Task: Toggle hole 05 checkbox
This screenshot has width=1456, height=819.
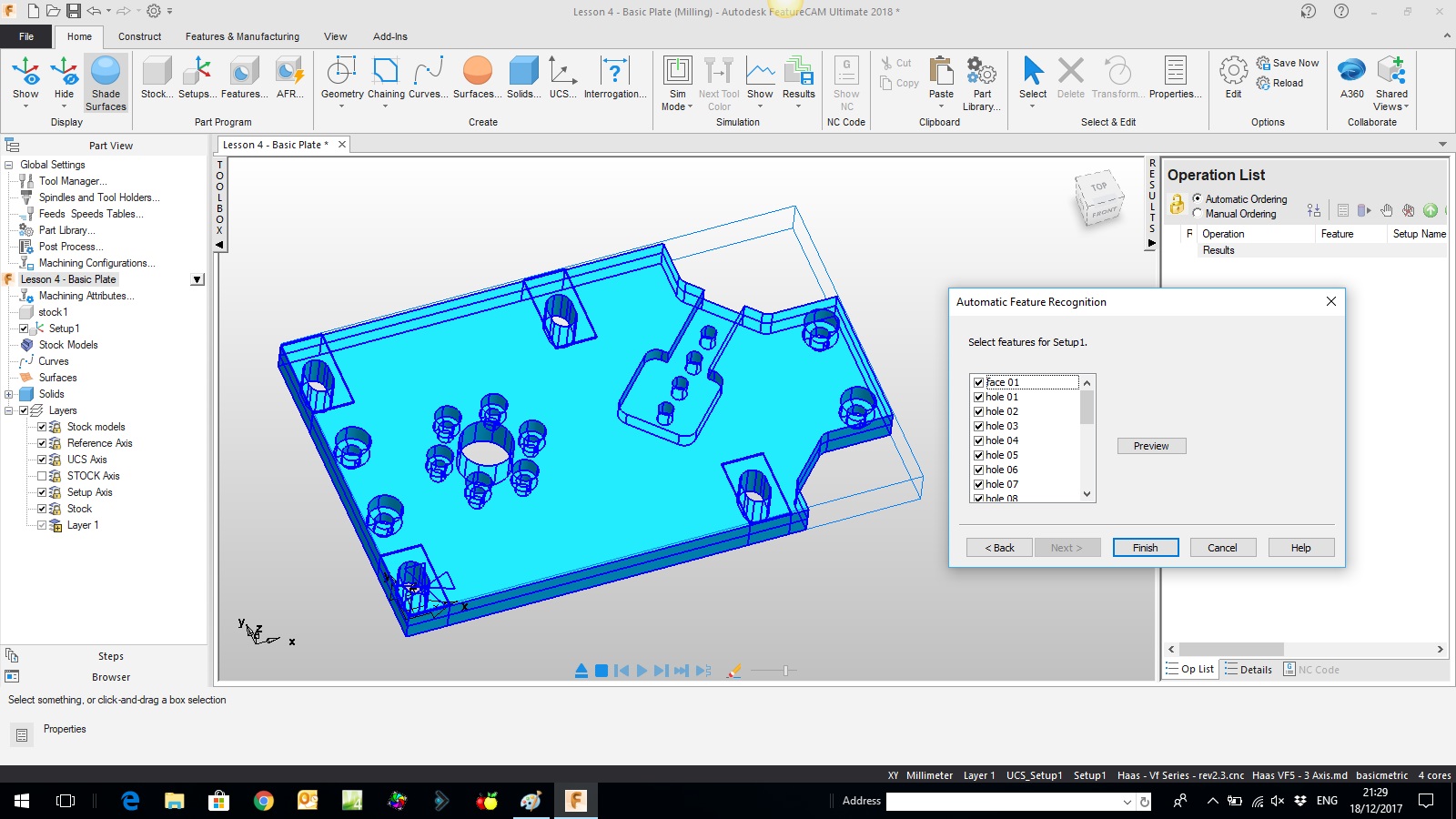Action: click(x=979, y=455)
